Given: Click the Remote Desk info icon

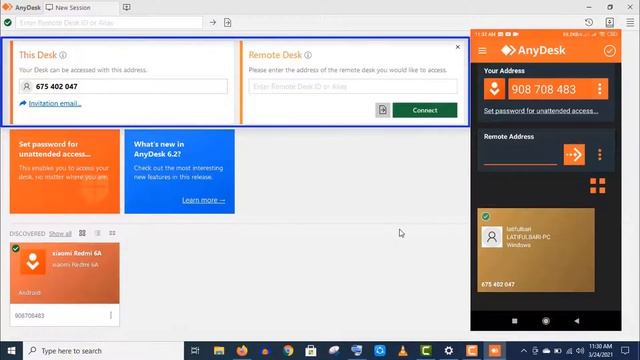Looking at the screenshot, I should [308, 55].
